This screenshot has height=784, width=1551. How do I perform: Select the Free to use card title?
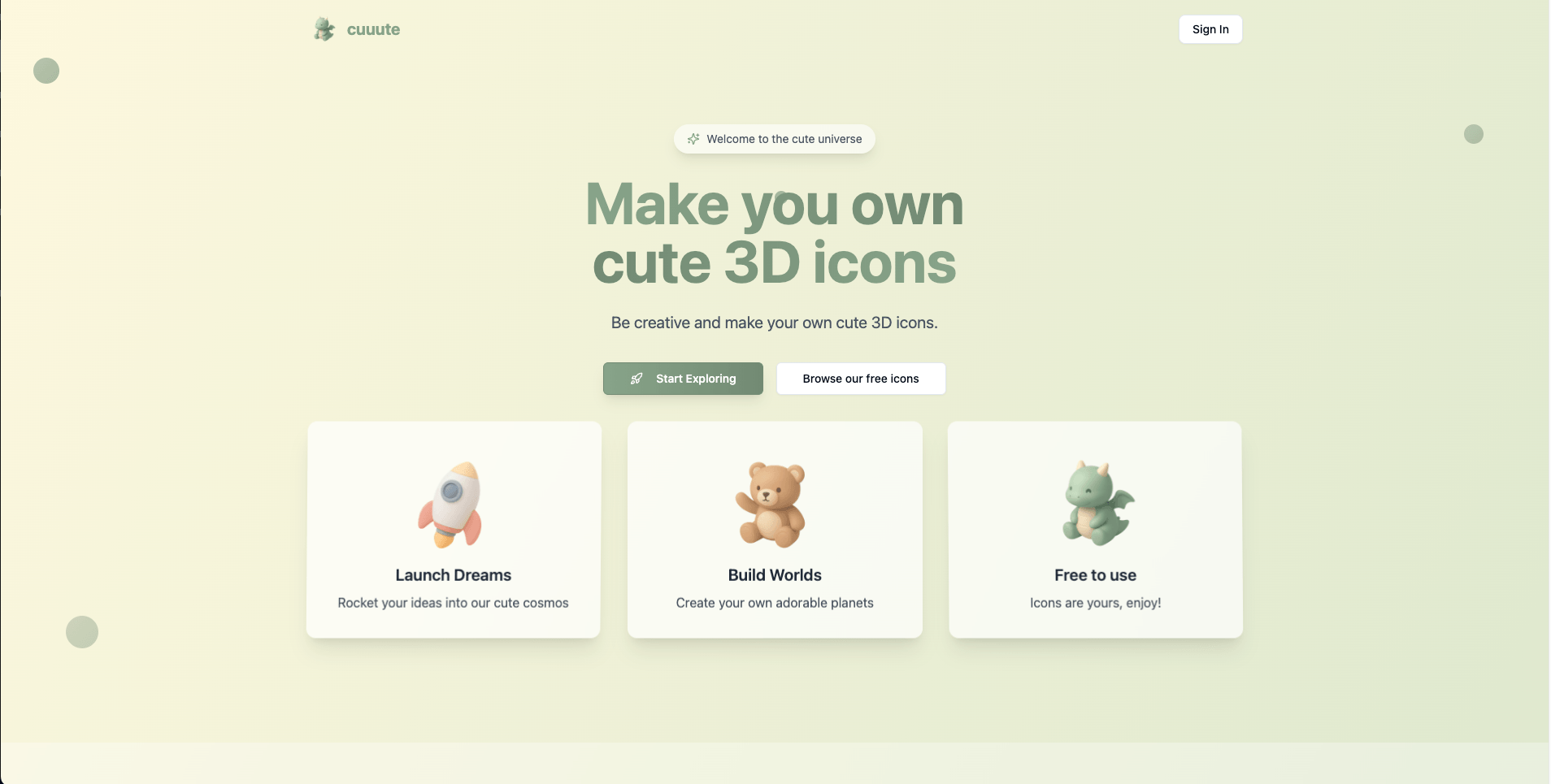coord(1095,575)
